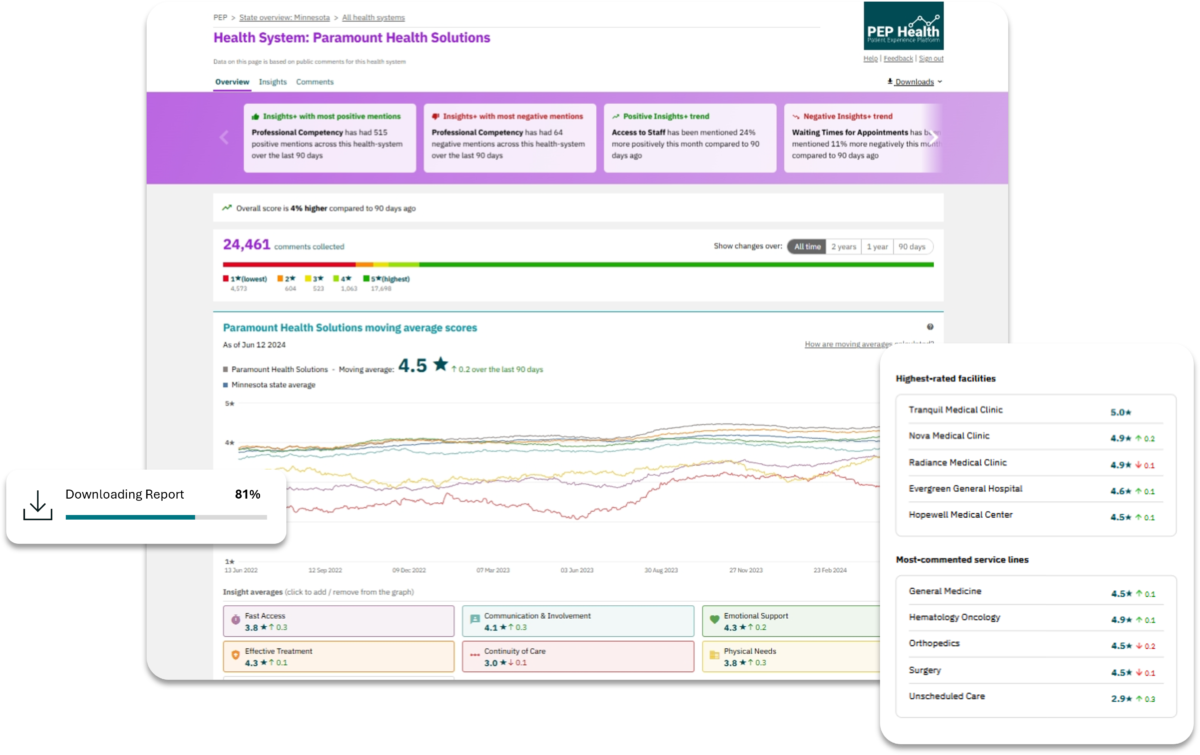Select the 90 days range option
Image resolution: width=1200 pixels, height=755 pixels.
(x=912, y=246)
